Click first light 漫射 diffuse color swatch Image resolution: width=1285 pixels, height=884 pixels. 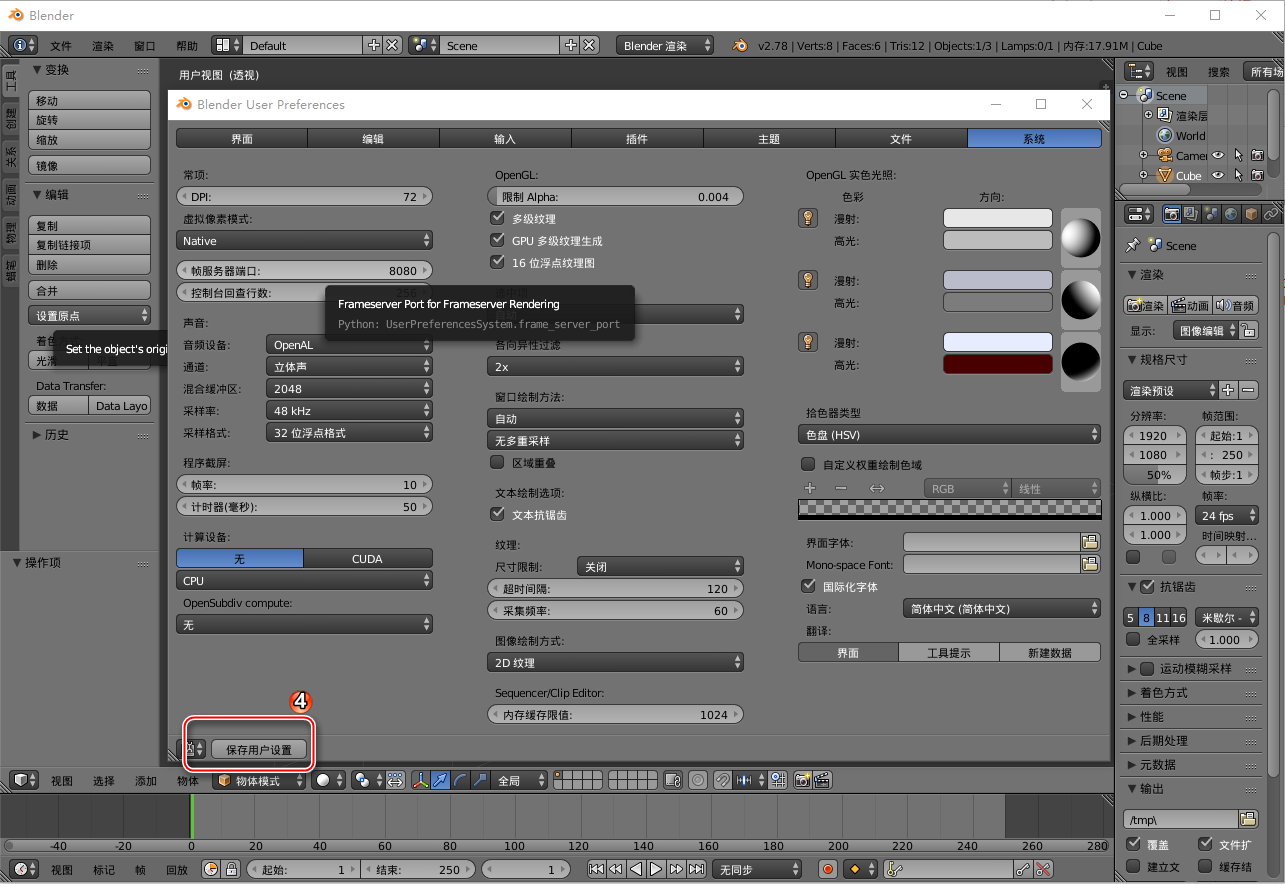[x=998, y=218]
